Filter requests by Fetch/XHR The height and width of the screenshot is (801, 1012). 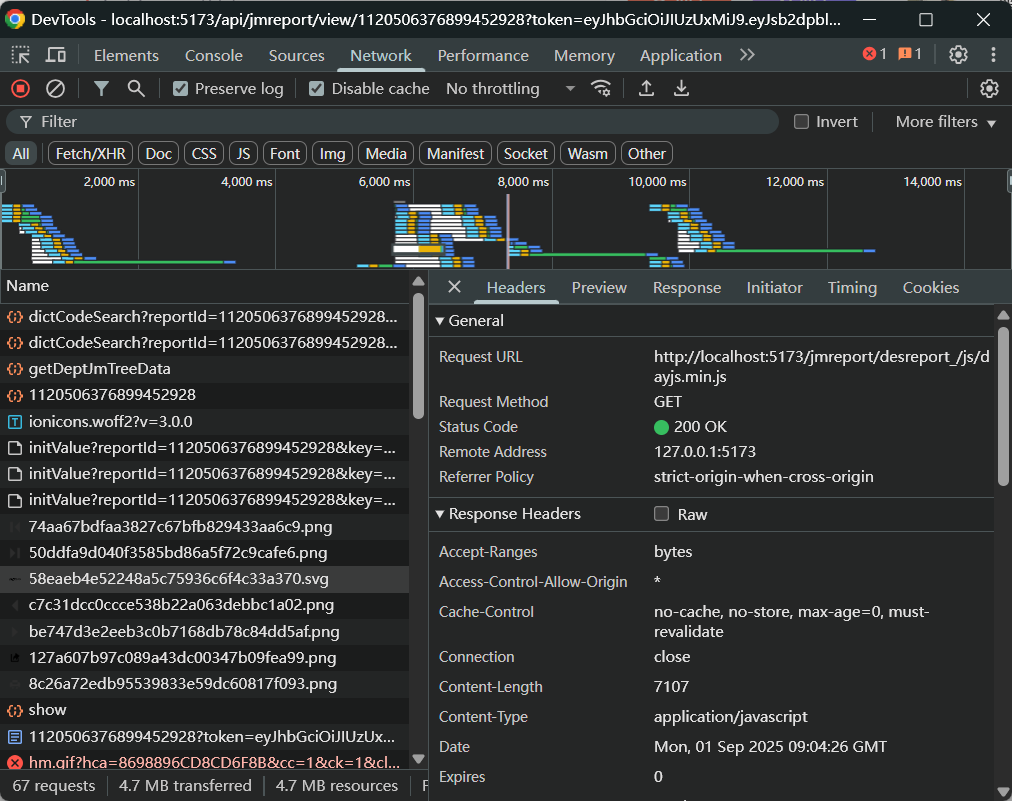coord(90,154)
